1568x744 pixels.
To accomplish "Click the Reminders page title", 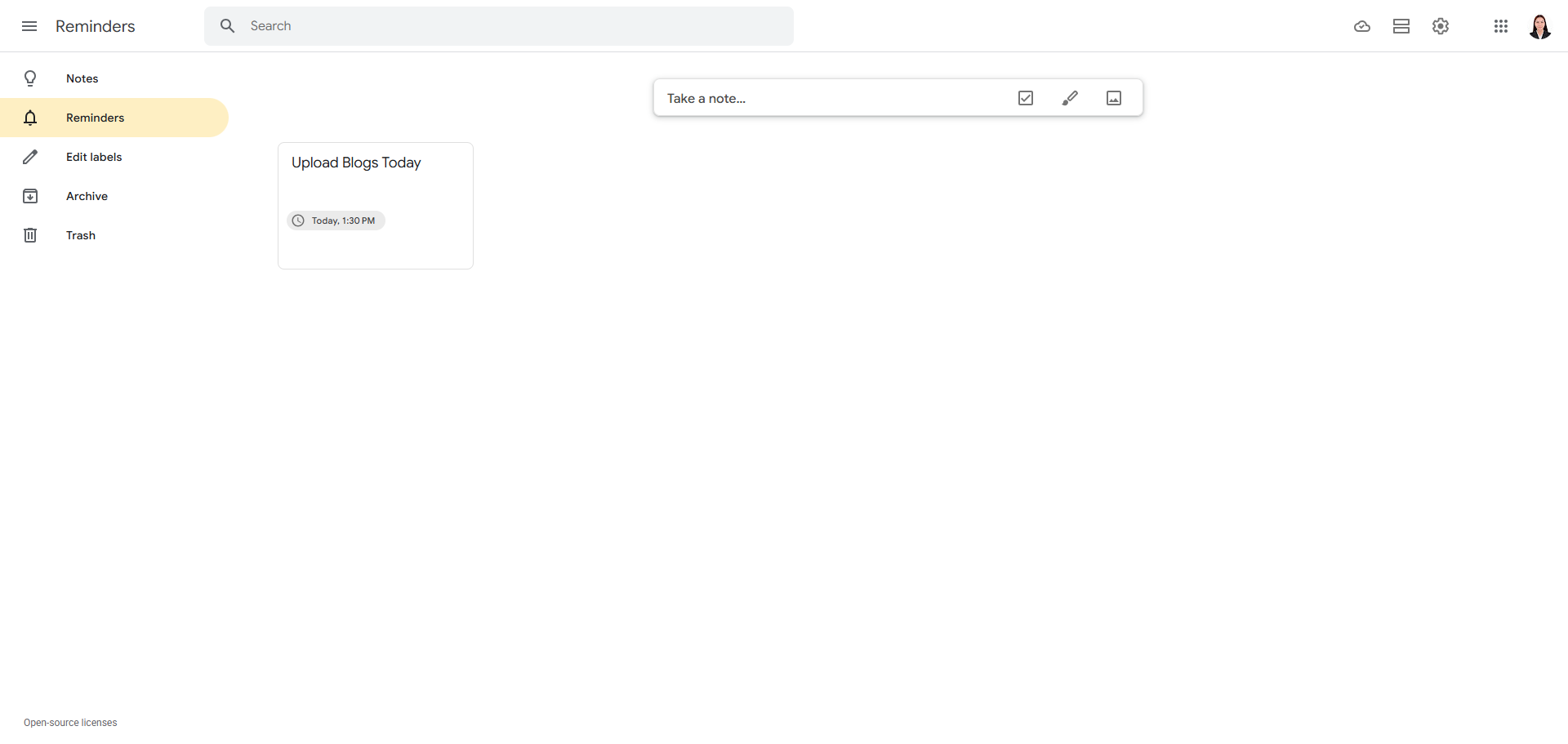I will pyautogui.click(x=96, y=26).
